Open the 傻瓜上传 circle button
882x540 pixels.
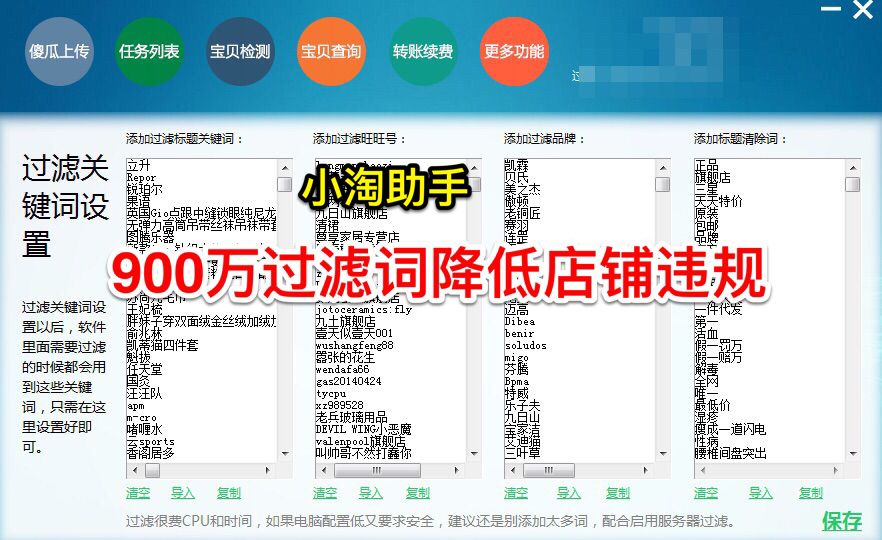click(x=59, y=51)
